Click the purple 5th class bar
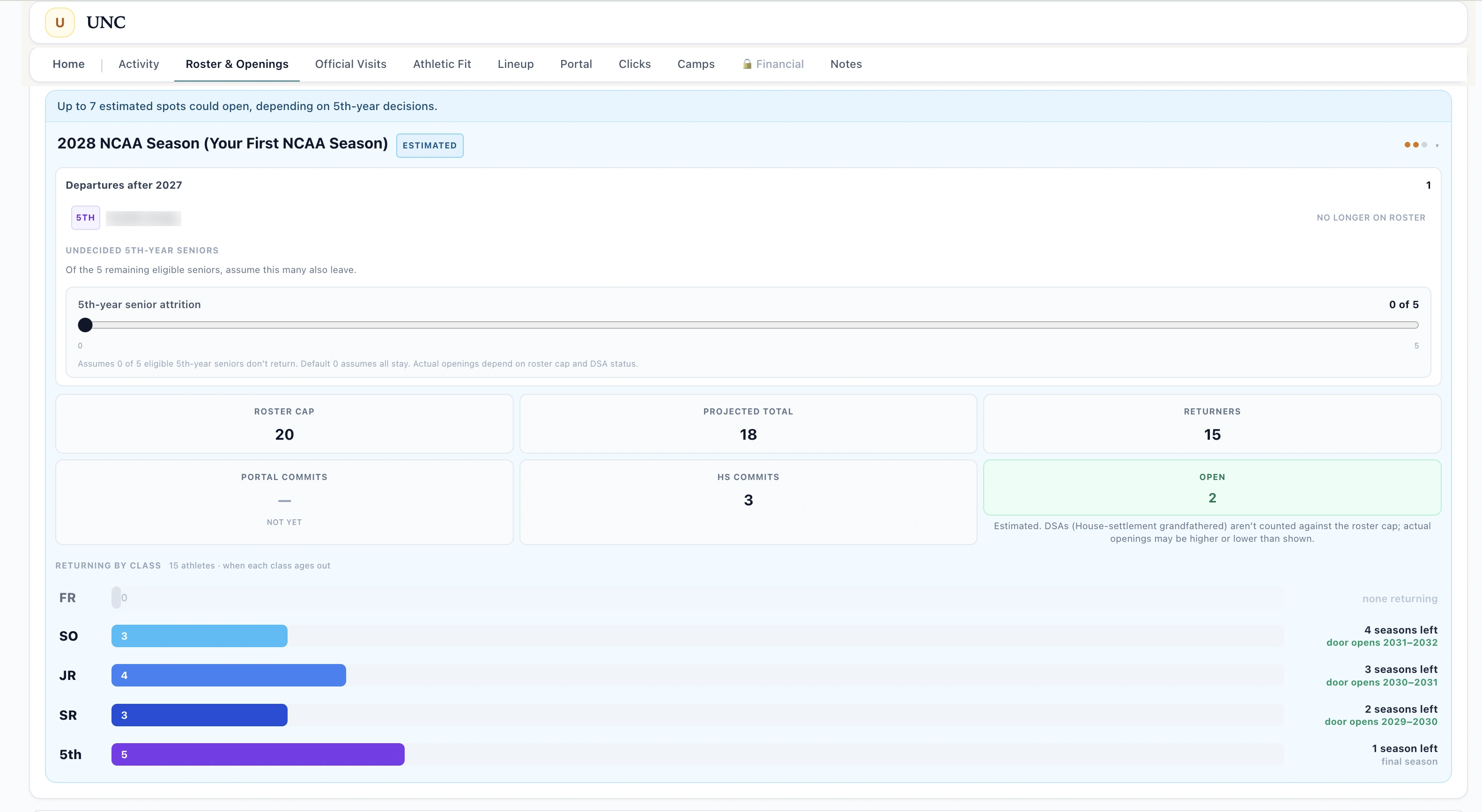Viewport: 1482px width, 812px height. click(258, 754)
